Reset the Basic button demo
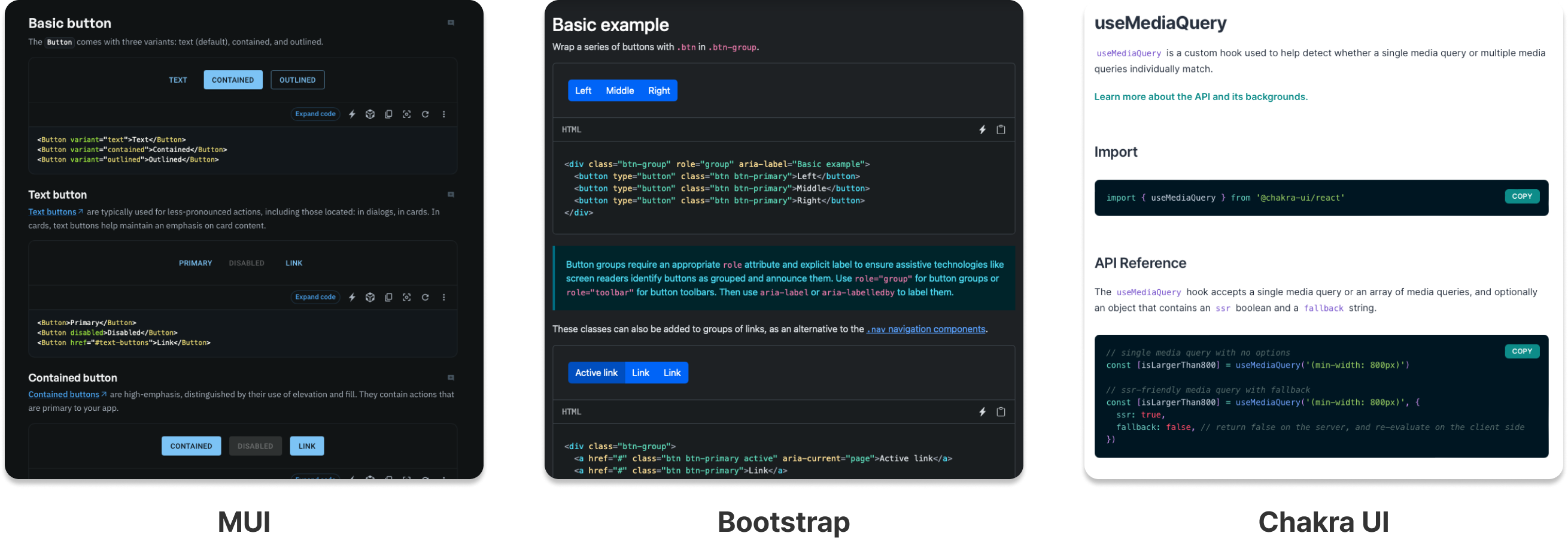Screen dimensions: 1568x539 tap(426, 114)
